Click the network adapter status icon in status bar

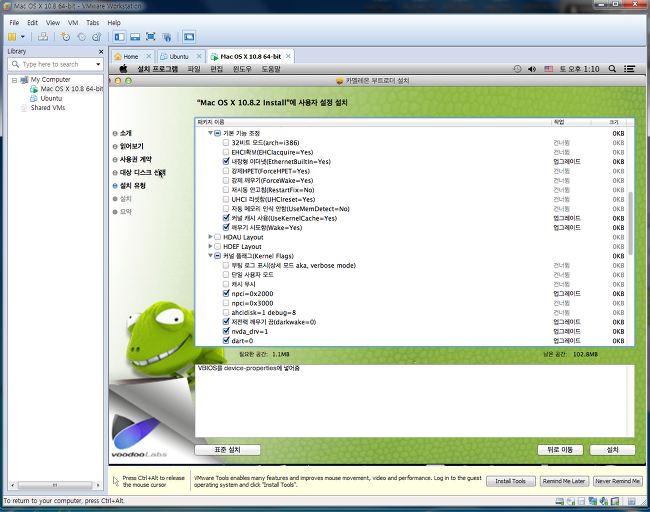point(592,501)
